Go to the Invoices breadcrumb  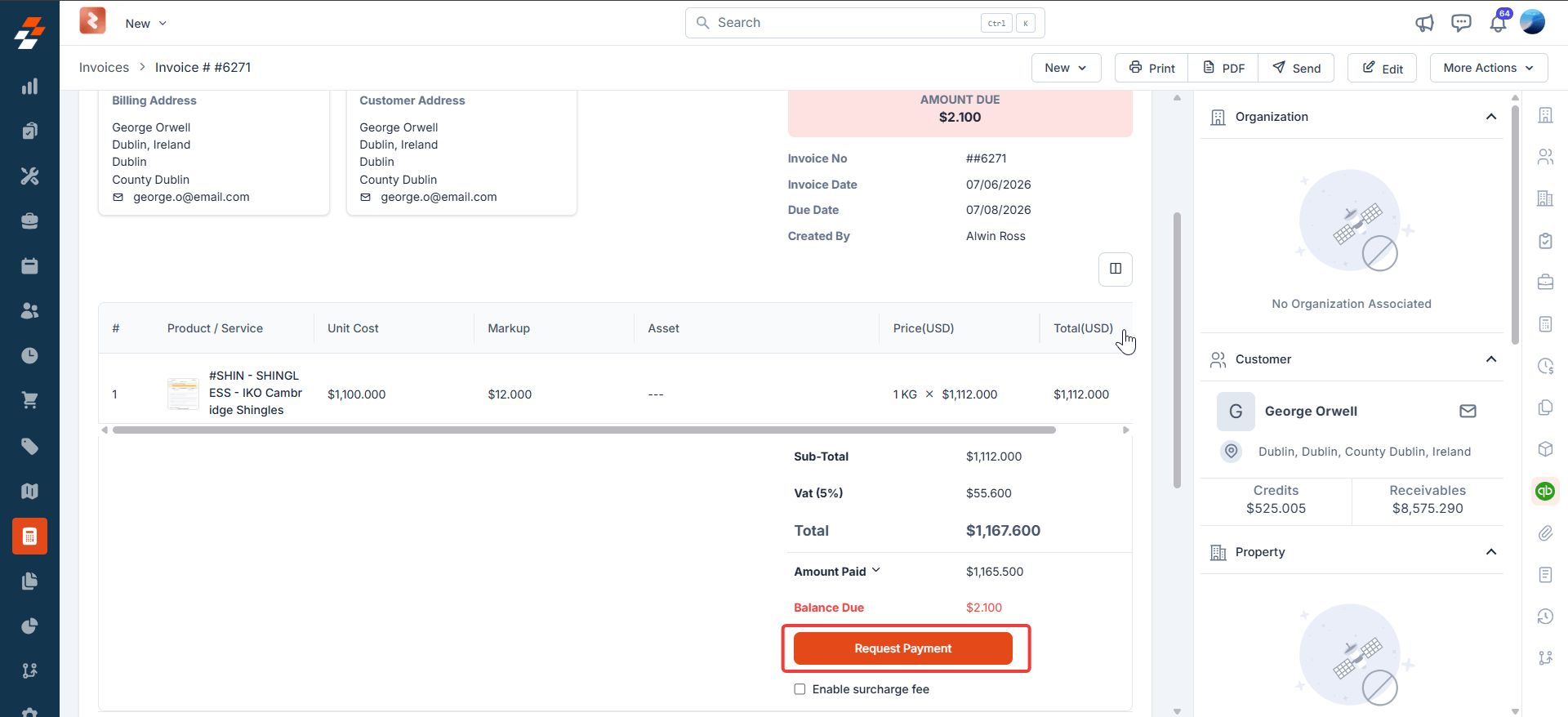104,67
